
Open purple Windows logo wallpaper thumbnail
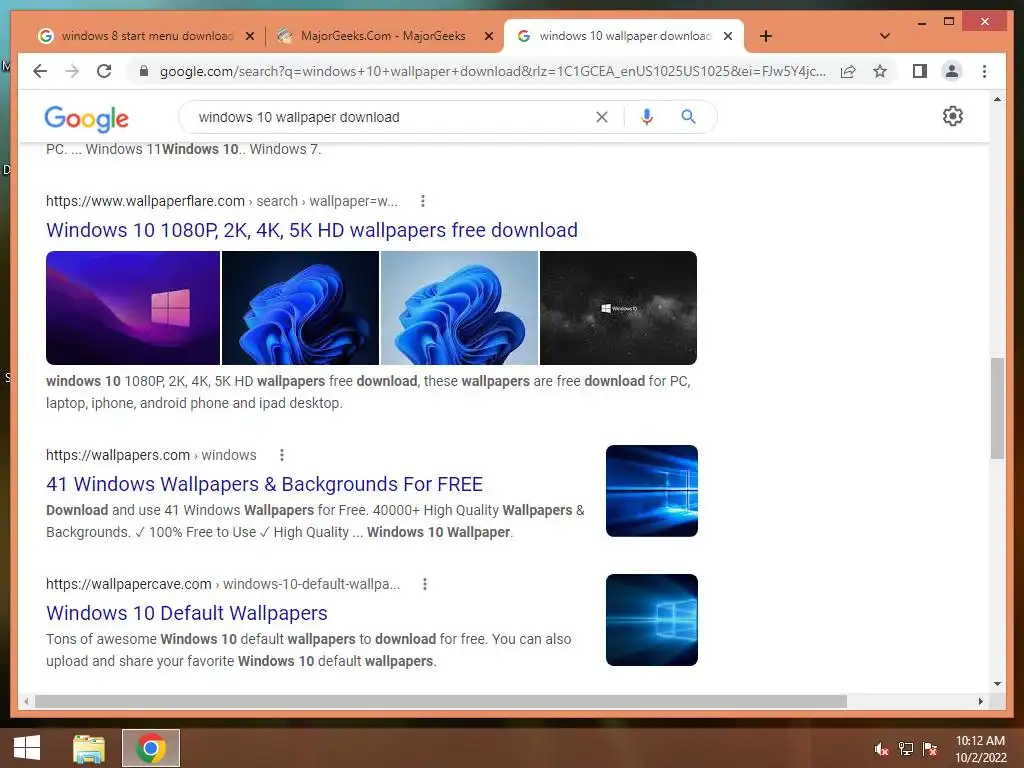click(133, 308)
